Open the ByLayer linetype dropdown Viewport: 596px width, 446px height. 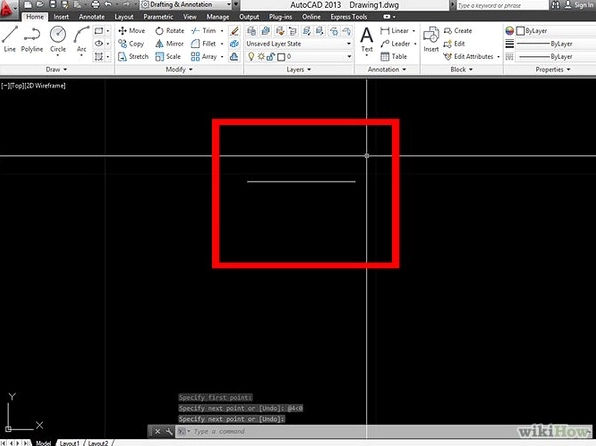pyautogui.click(x=555, y=57)
